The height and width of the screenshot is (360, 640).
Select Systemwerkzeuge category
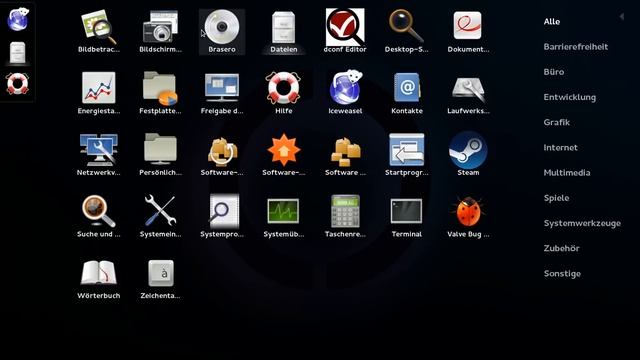click(582, 223)
